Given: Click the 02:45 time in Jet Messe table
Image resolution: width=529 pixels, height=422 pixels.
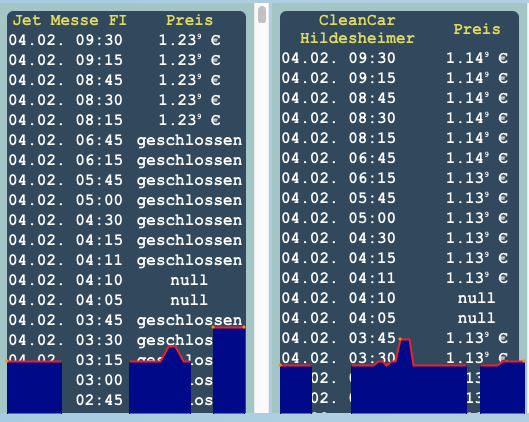Looking at the screenshot, I should pyautogui.click(x=99, y=400).
